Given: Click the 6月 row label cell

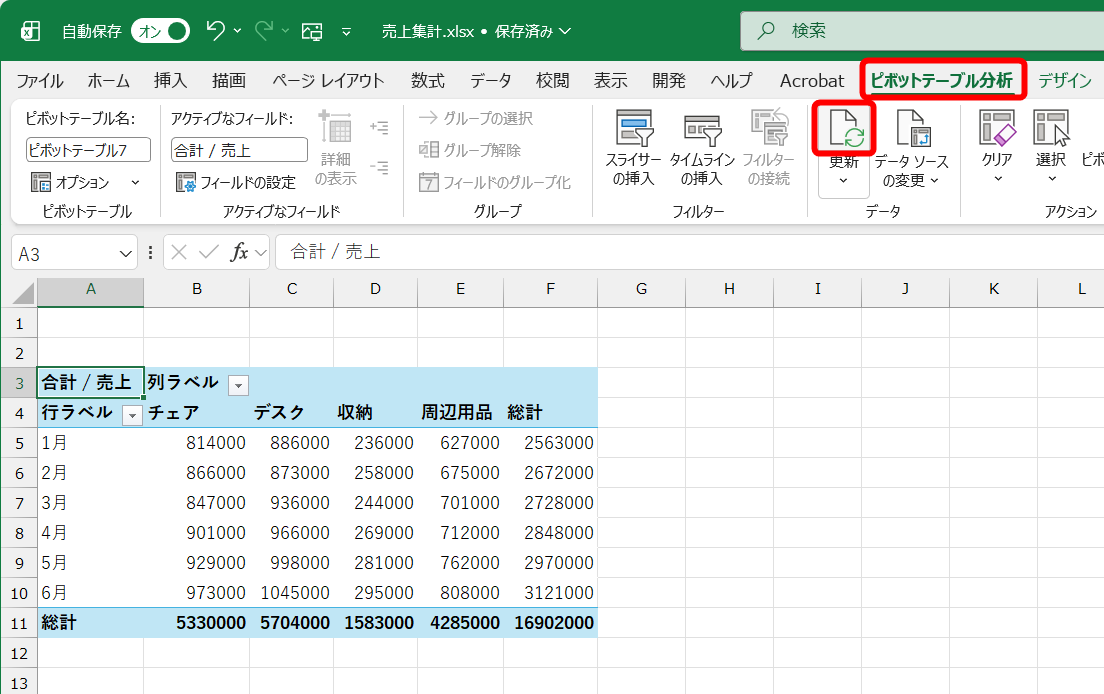Looking at the screenshot, I should pos(90,593).
